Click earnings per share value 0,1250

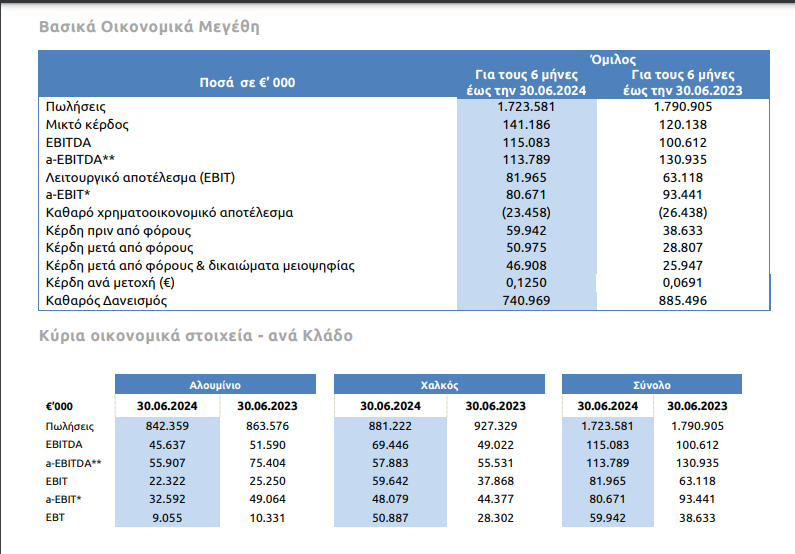coord(526,283)
